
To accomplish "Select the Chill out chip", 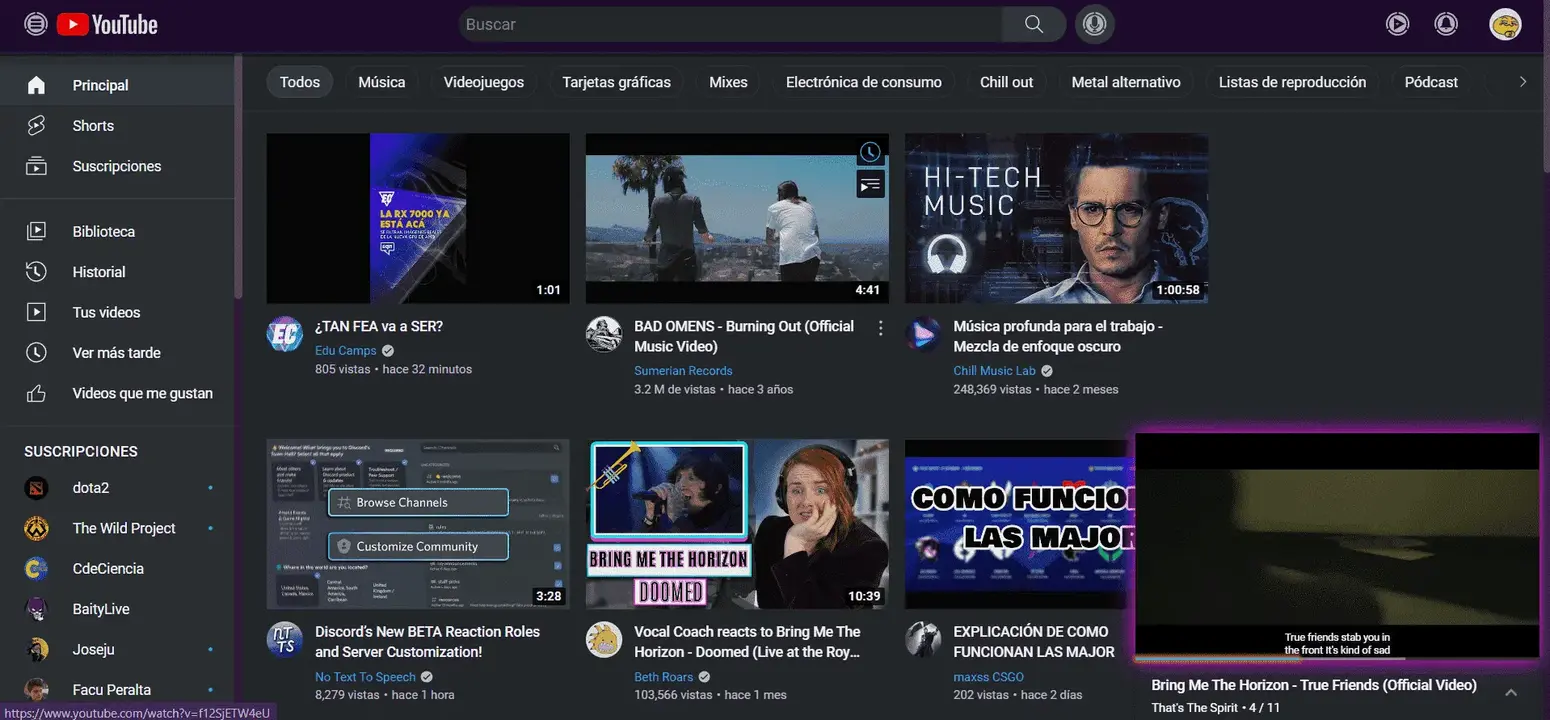I will coord(1007,82).
